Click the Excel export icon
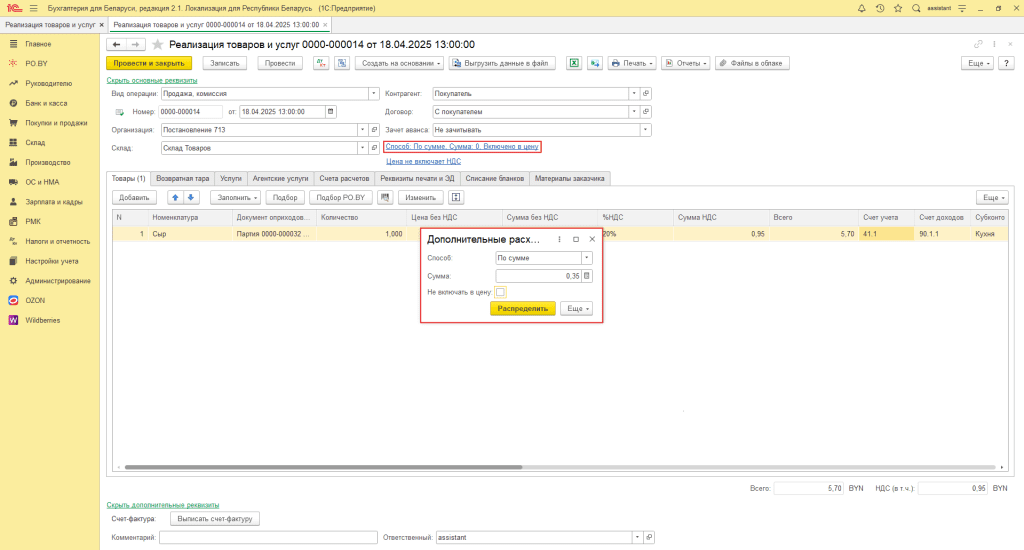 click(x=573, y=63)
